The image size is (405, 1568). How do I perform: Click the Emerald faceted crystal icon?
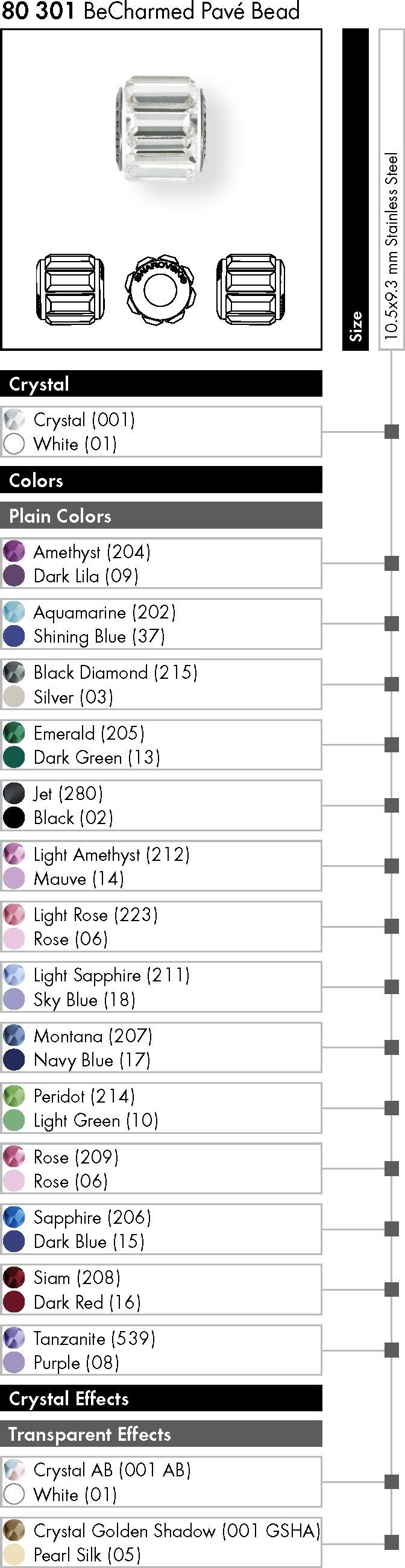coord(14,732)
